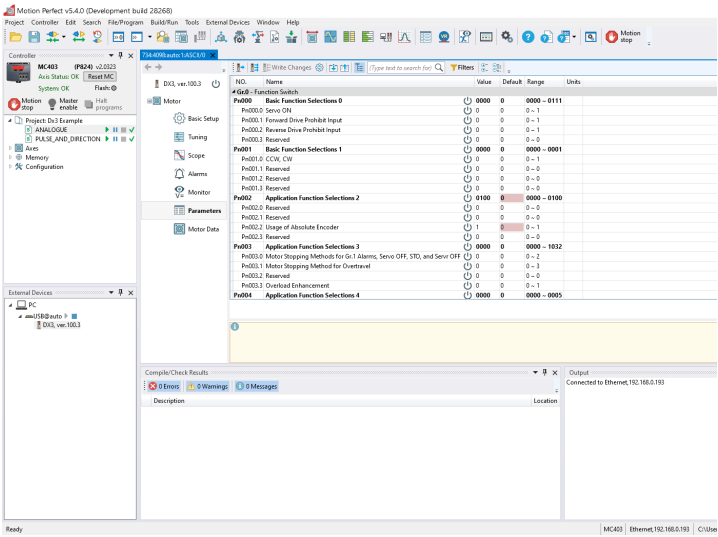Run the PULSE_AND_DIRECTION program play arrow
718x537 pixels.
[x=107, y=139]
